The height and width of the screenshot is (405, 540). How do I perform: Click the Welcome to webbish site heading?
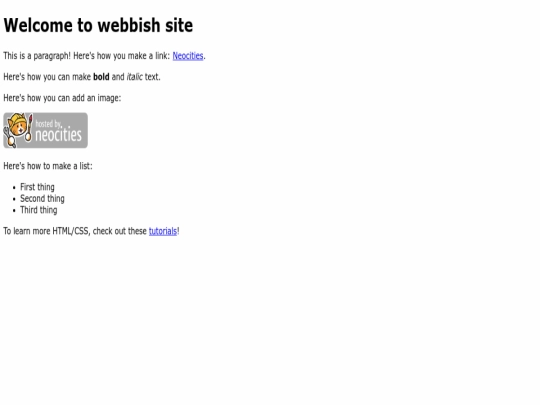(x=98, y=25)
